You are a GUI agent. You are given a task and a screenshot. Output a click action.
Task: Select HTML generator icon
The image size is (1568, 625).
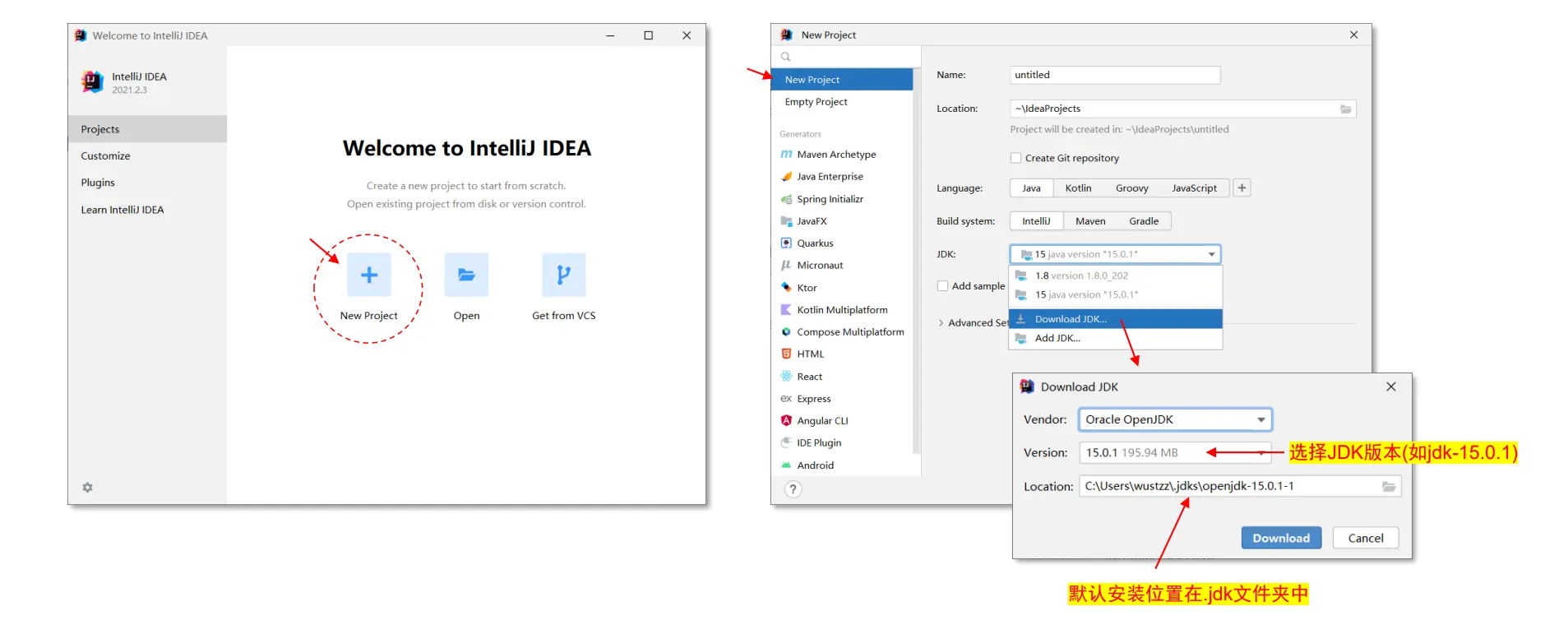tap(786, 354)
